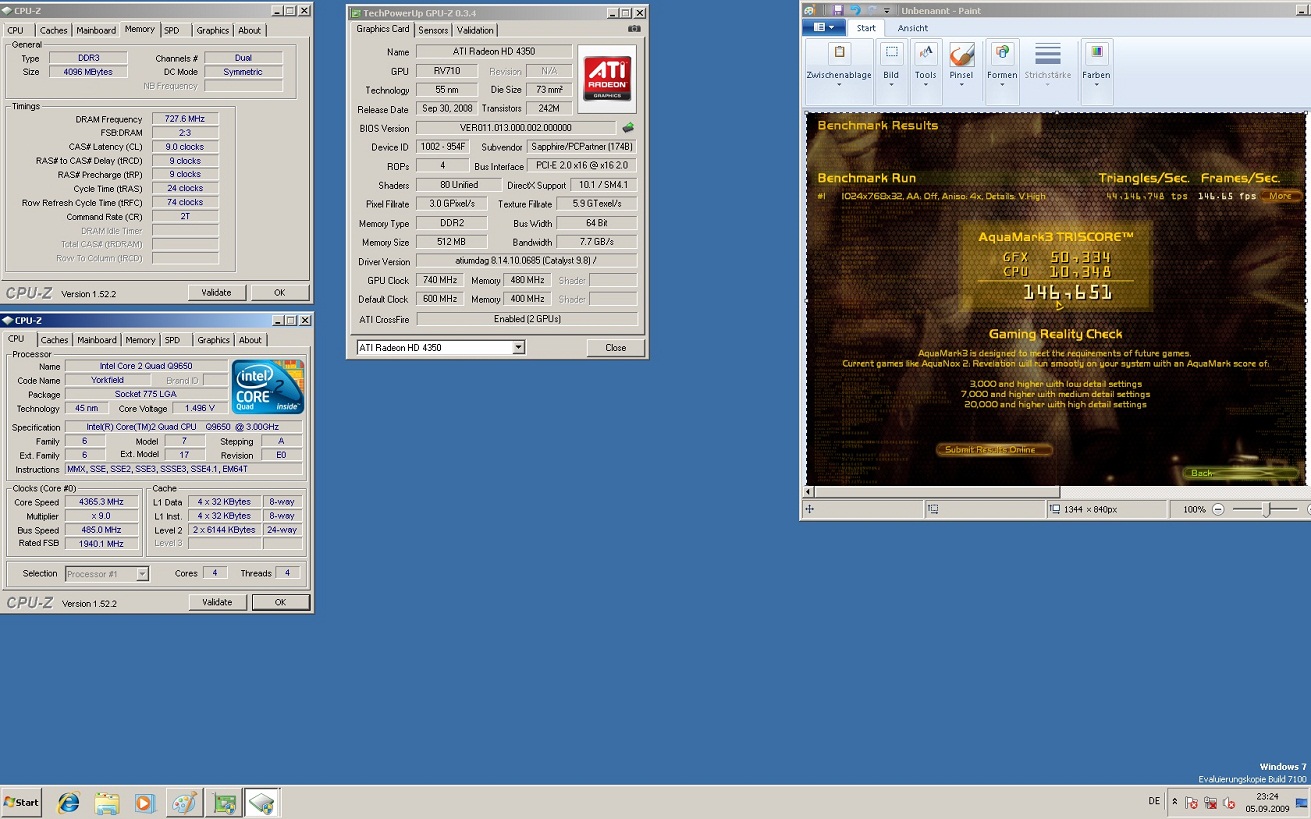Click the camera screenshot icon in GPU-Z
The height and width of the screenshot is (819, 1311).
click(633, 29)
